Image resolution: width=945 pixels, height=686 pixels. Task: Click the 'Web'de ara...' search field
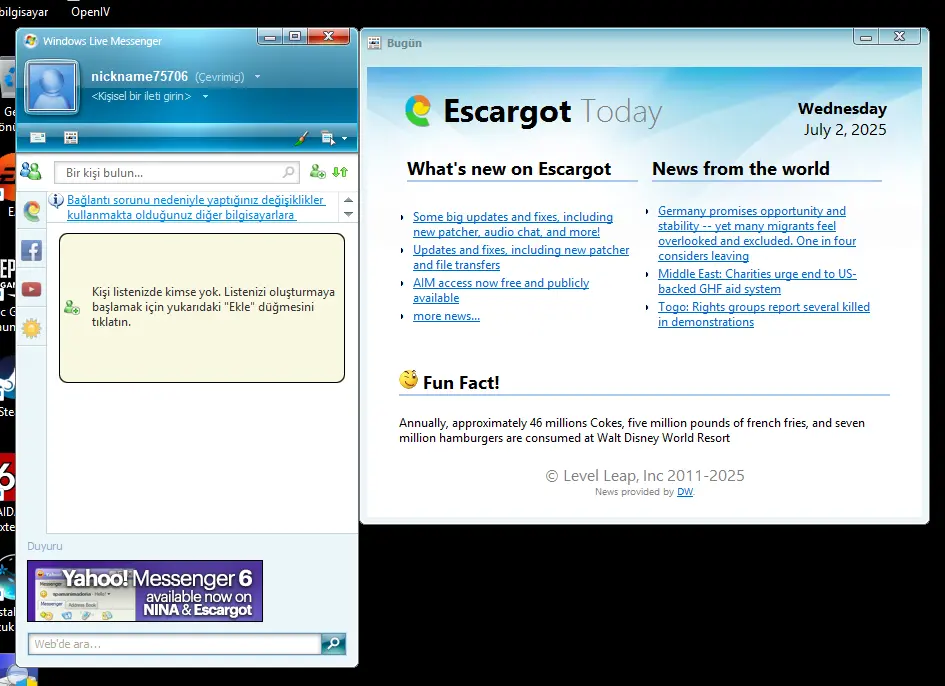[175, 644]
